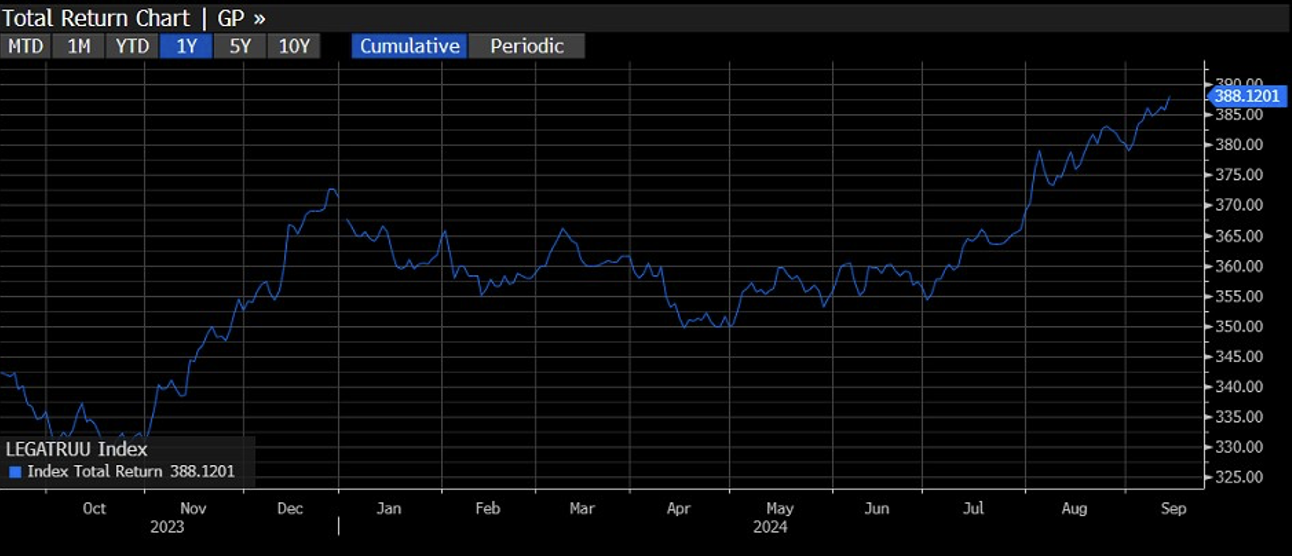Screen dimensions: 1292x556
Task: Select the MTD period button
Action: coord(26,46)
